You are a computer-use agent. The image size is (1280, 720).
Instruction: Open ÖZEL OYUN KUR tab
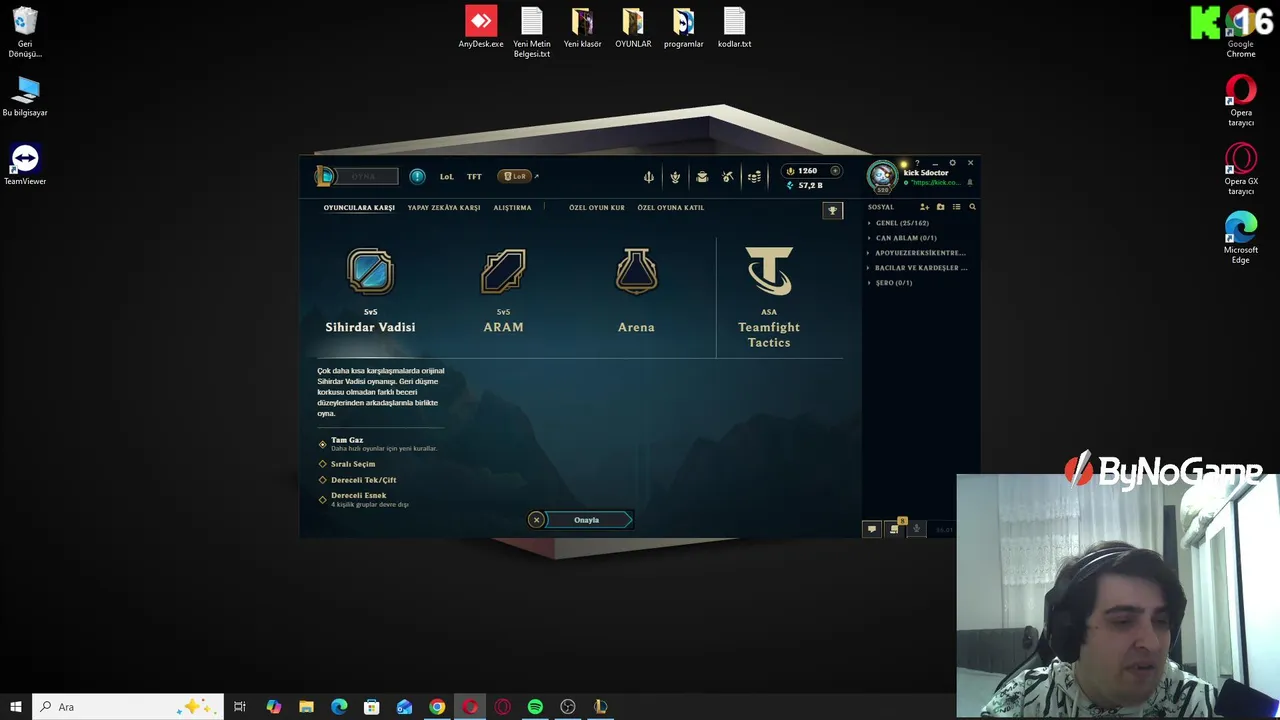[x=597, y=208]
